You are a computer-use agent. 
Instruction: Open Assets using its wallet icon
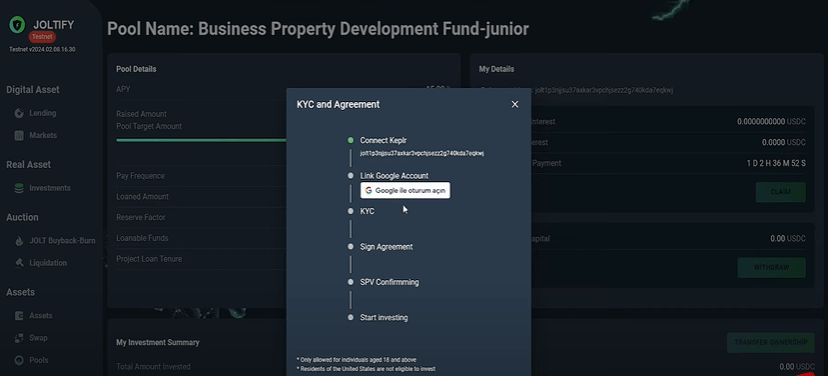(x=19, y=316)
